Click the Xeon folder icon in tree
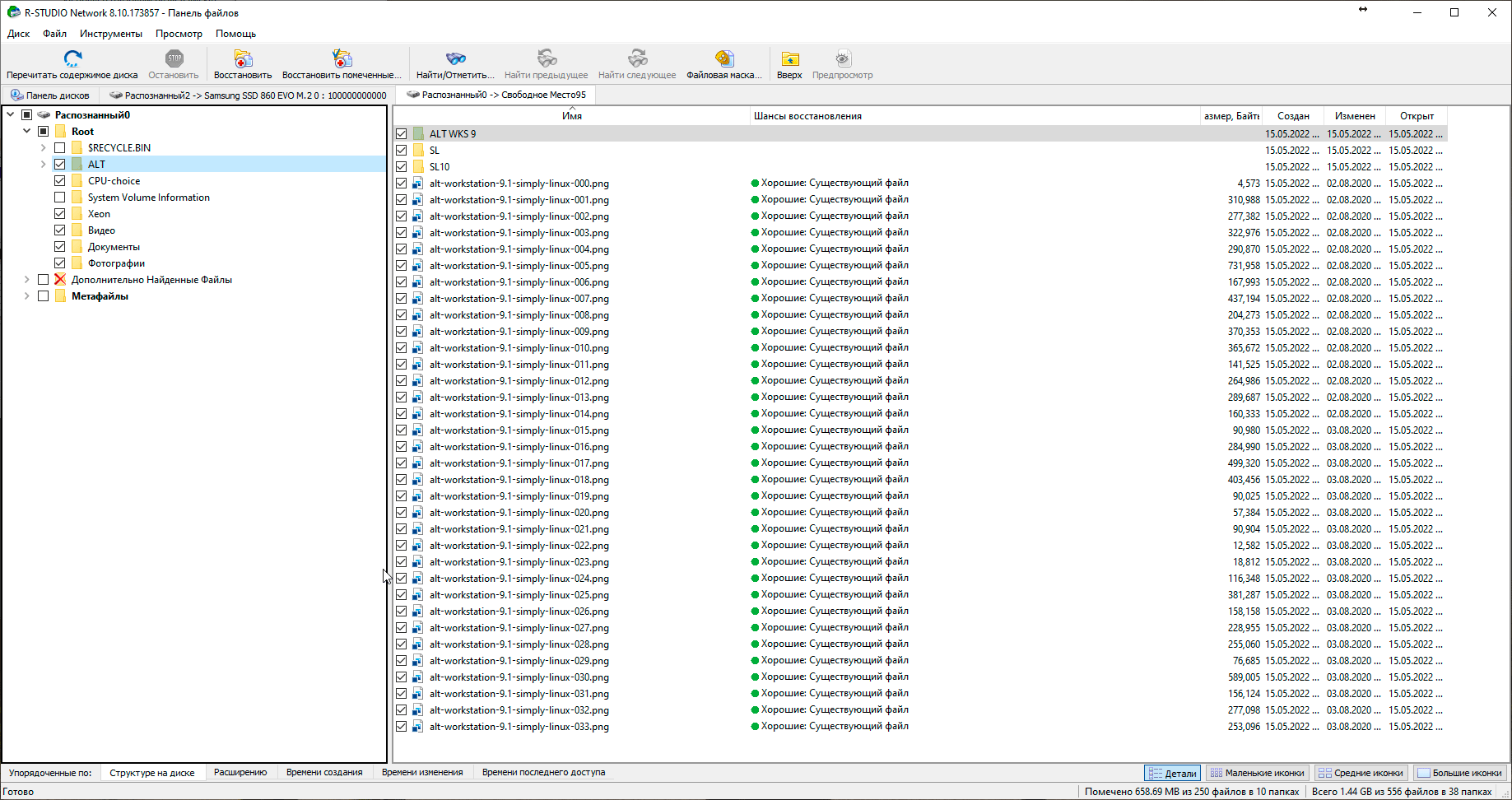The height and width of the screenshot is (800, 1512). [77, 214]
